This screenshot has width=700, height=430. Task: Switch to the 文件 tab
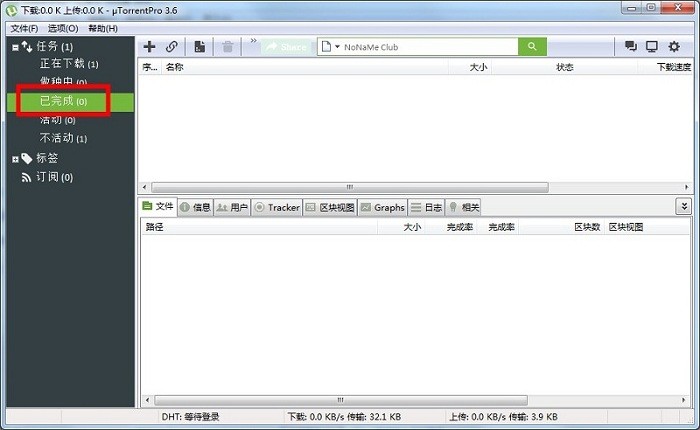pyautogui.click(x=158, y=206)
